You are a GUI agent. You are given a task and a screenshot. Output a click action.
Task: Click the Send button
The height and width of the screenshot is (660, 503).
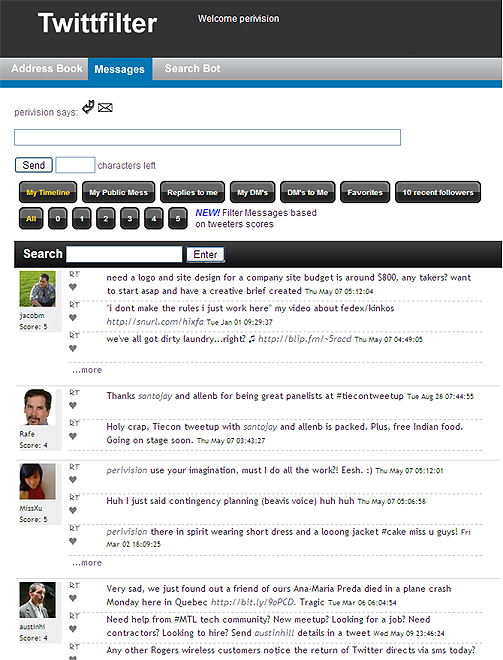pyautogui.click(x=34, y=165)
